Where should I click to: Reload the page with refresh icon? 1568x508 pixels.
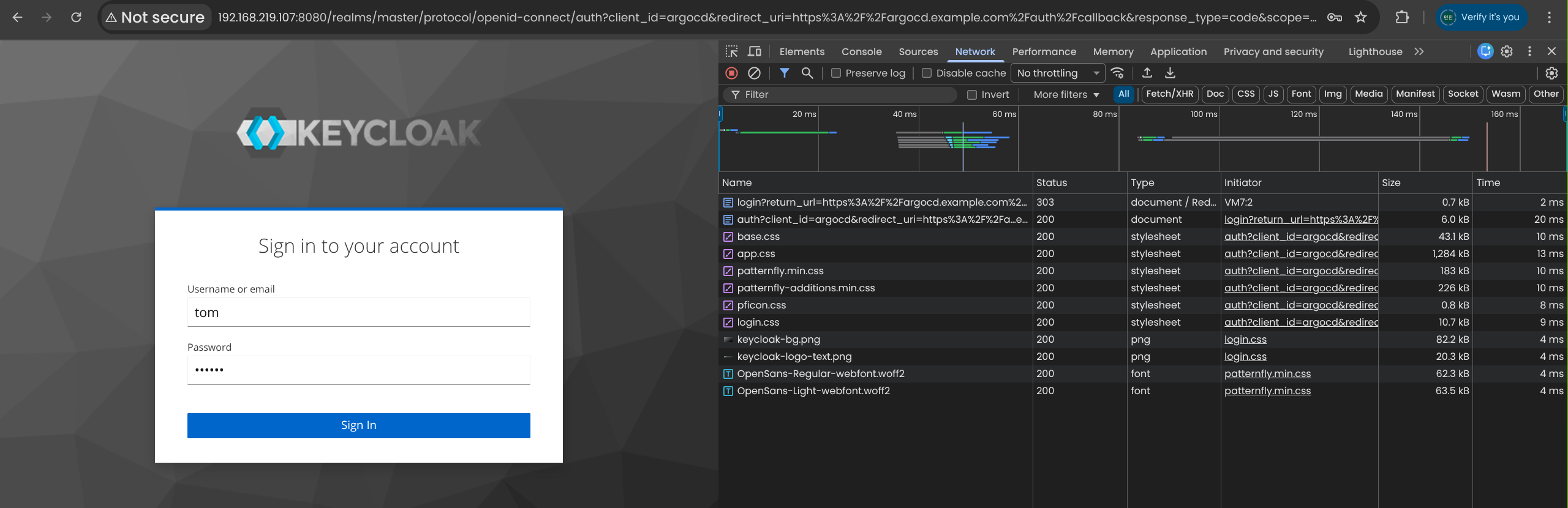pyautogui.click(x=76, y=17)
